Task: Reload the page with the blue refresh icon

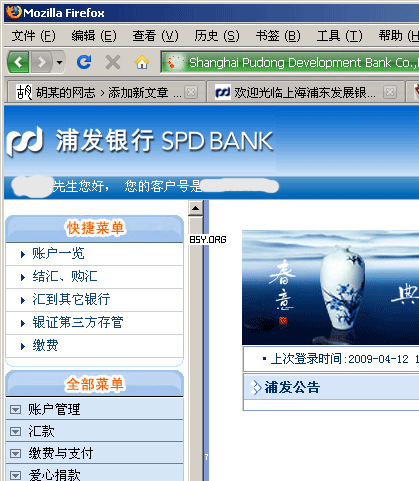Action: [x=84, y=62]
